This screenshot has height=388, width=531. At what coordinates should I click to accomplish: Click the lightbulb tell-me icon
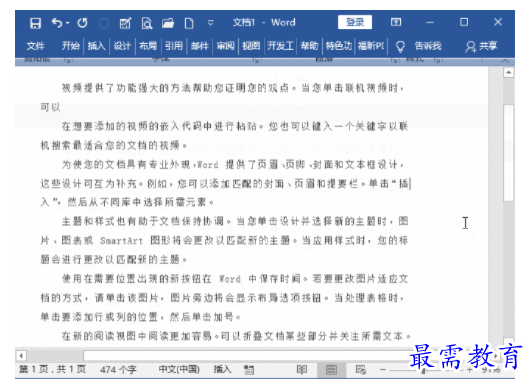[x=400, y=46]
